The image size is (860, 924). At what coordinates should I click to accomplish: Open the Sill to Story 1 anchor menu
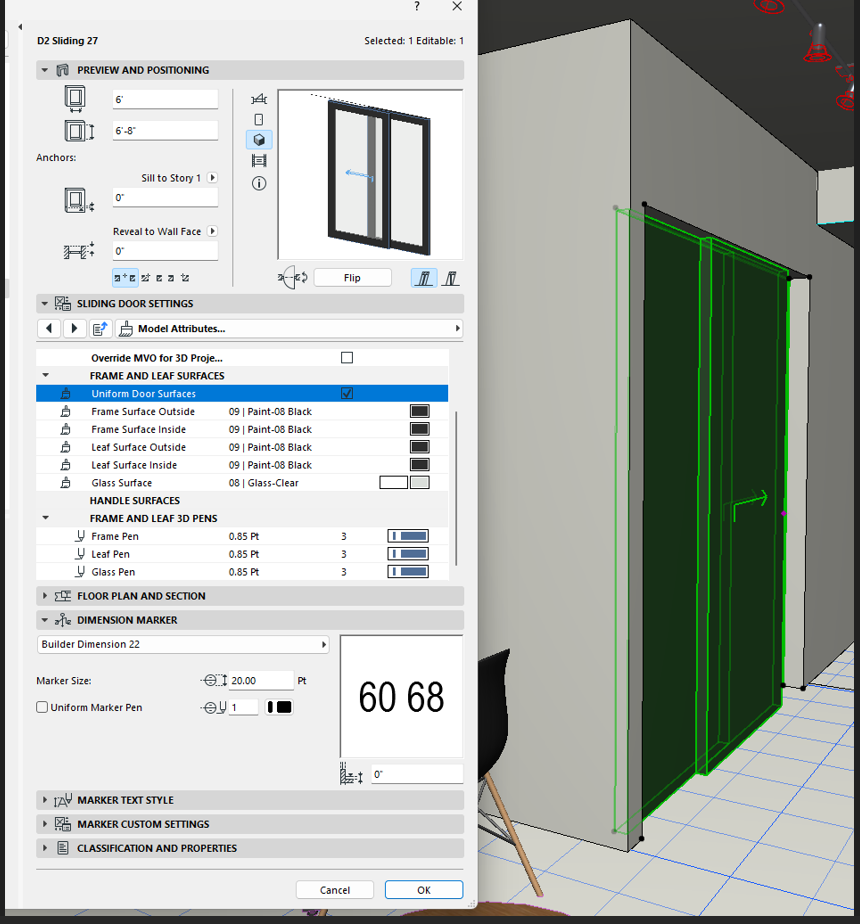(212, 178)
